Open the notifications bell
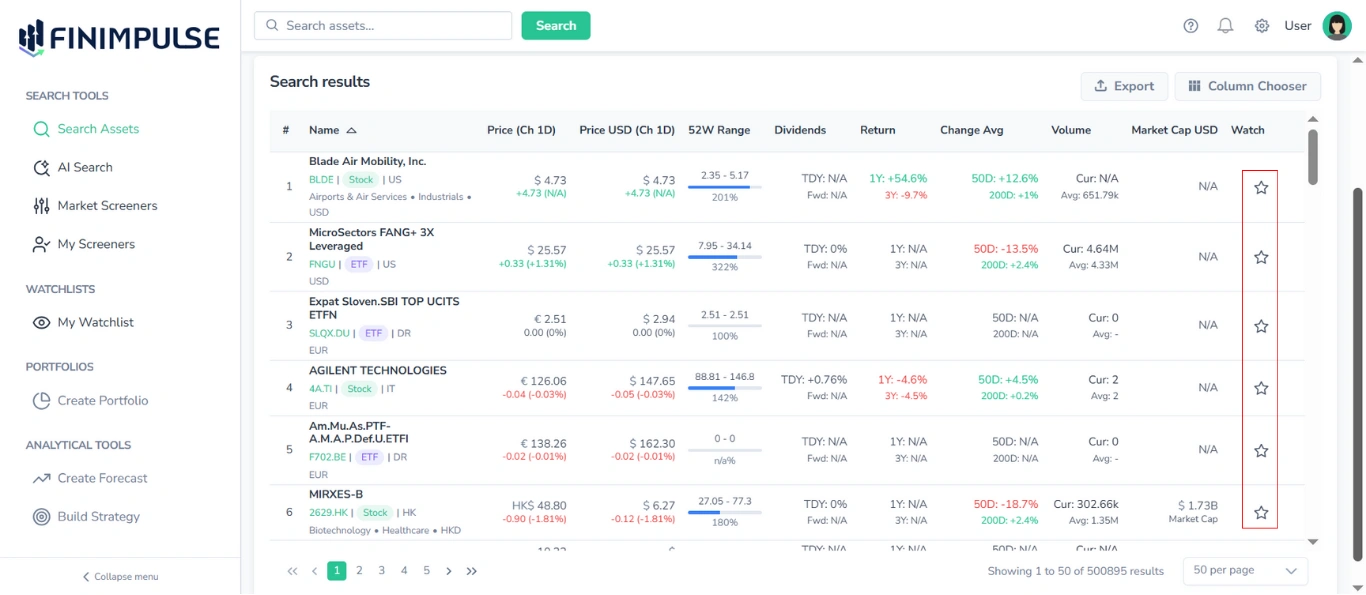This screenshot has height=595, width=1366. coord(1225,26)
